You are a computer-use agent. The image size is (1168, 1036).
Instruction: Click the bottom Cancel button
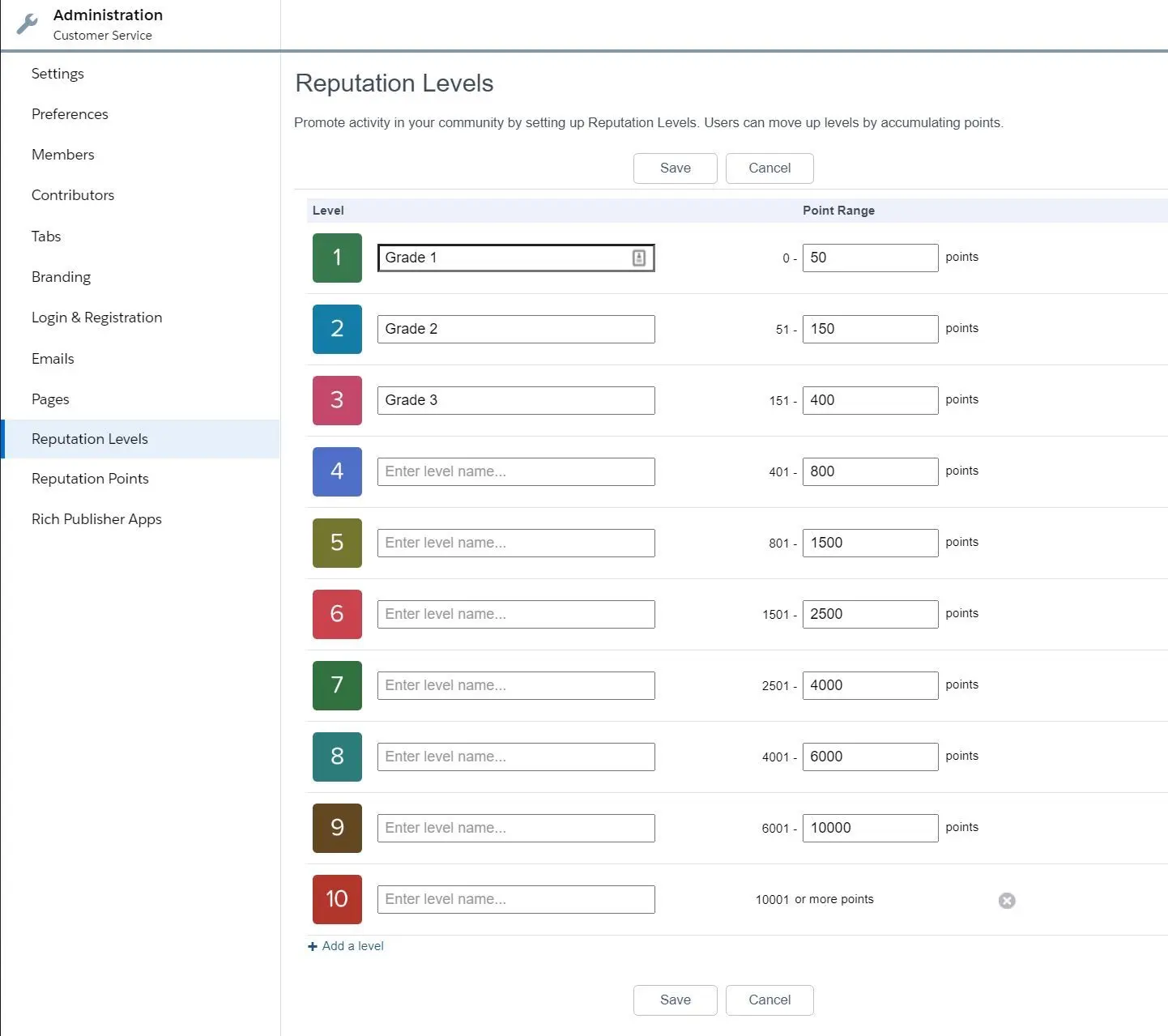tap(769, 1000)
